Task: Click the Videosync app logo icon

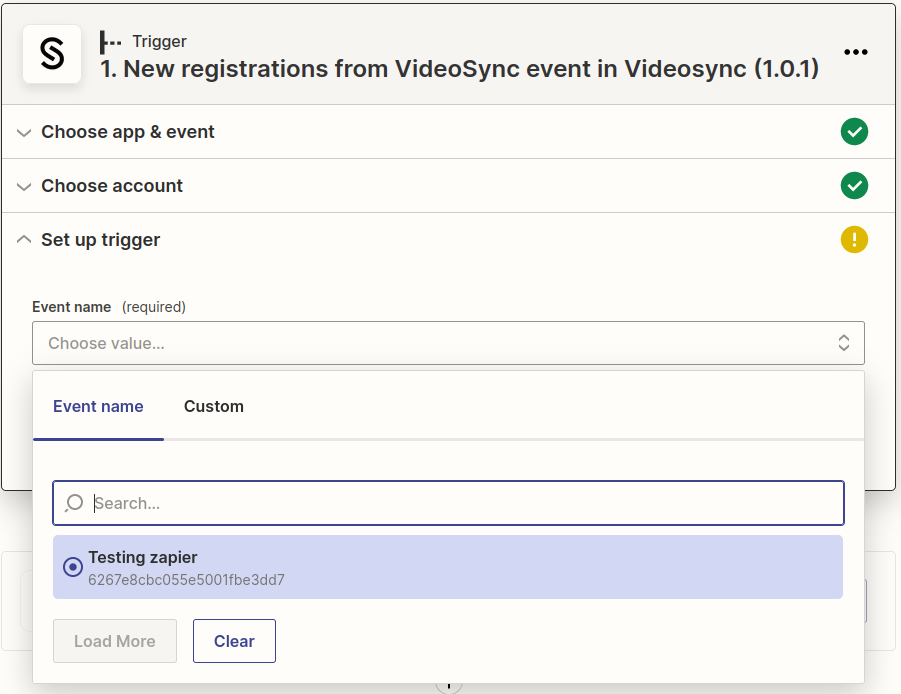Action: tap(51, 55)
